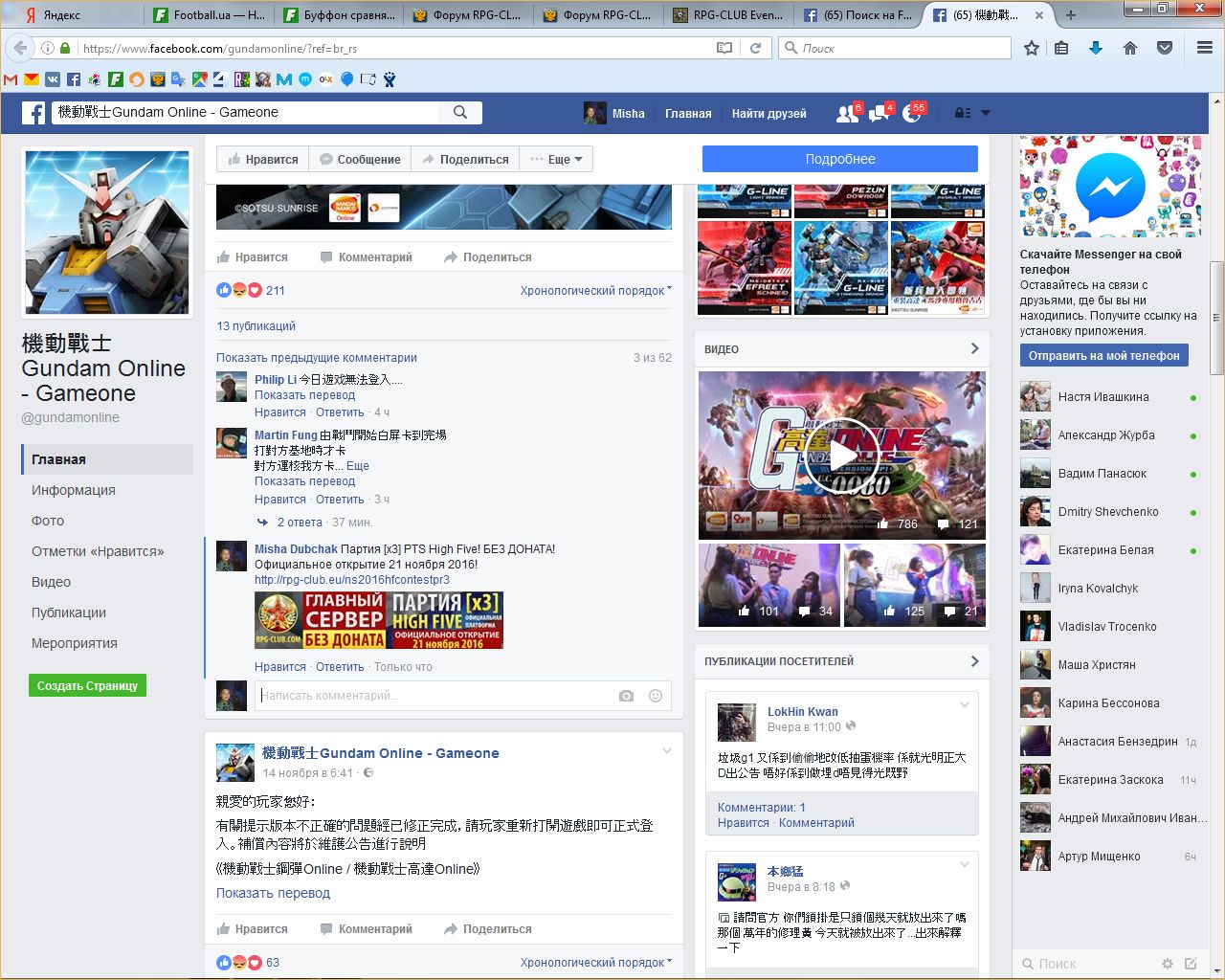1225x980 pixels.
Task: Click Firefox bookmark star icon
Action: pyautogui.click(x=1031, y=48)
